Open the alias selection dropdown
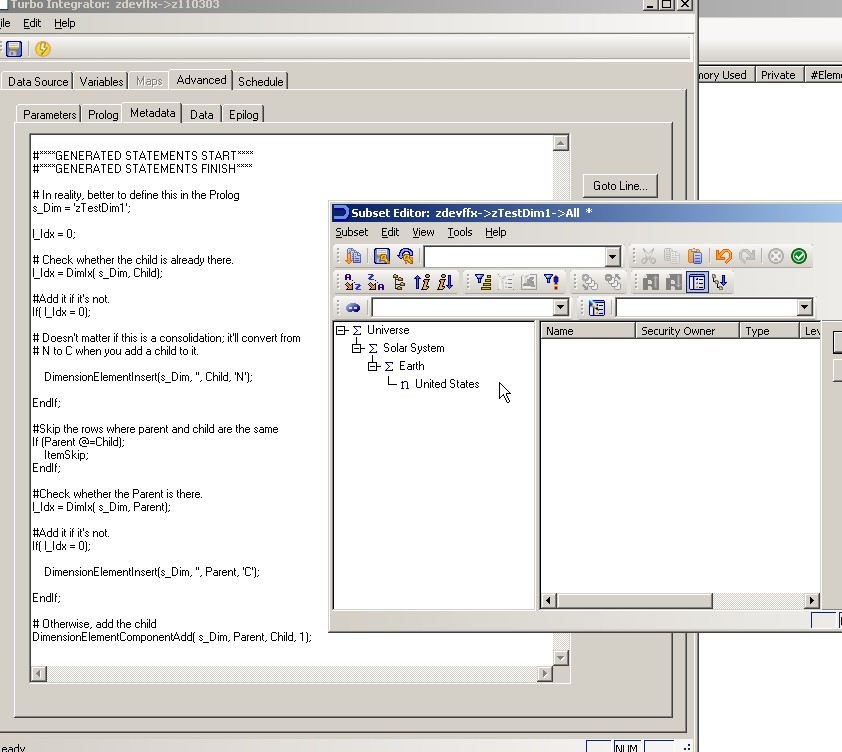This screenshot has height=752, width=842. pos(804,307)
